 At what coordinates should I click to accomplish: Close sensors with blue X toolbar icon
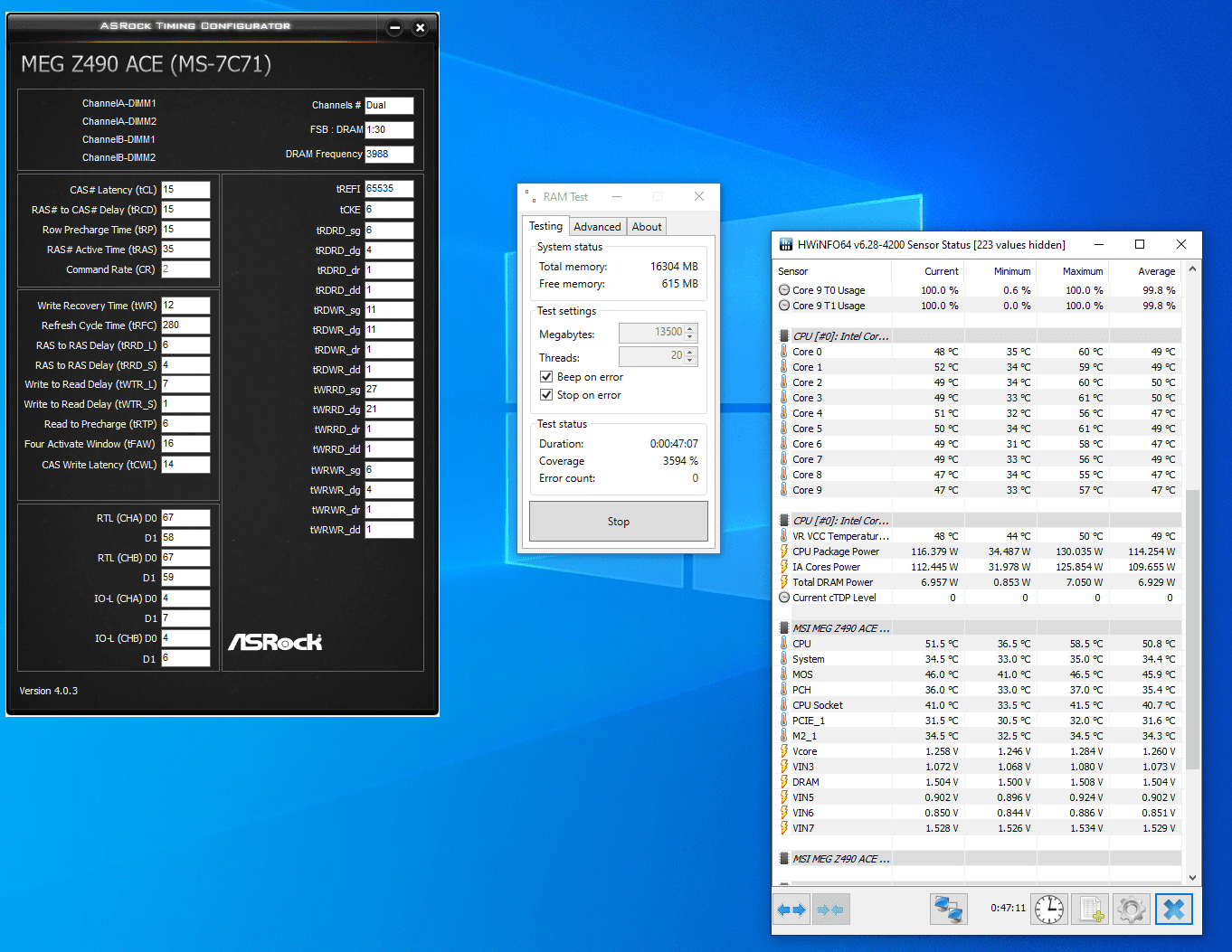click(x=1174, y=910)
